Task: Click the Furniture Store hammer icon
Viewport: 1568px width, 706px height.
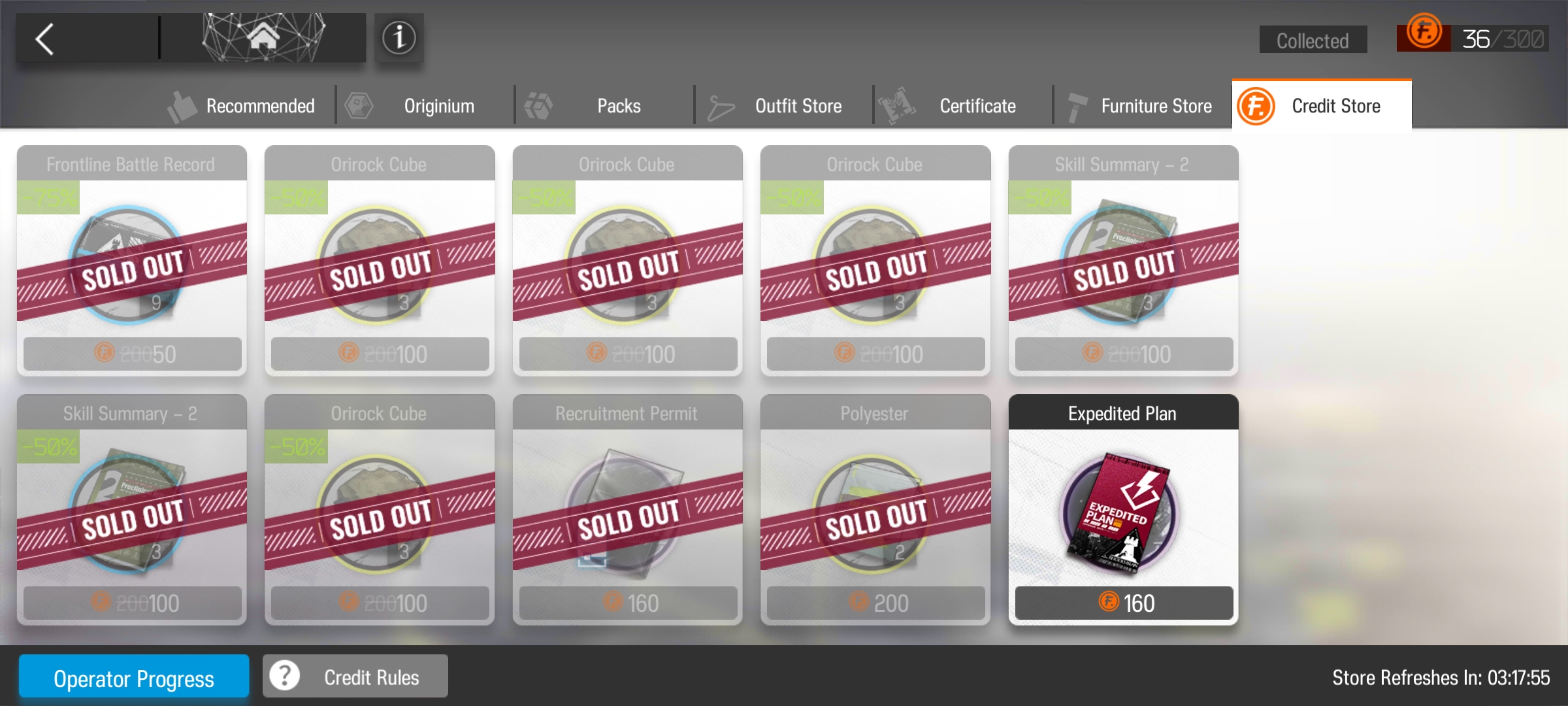Action: point(1077,107)
